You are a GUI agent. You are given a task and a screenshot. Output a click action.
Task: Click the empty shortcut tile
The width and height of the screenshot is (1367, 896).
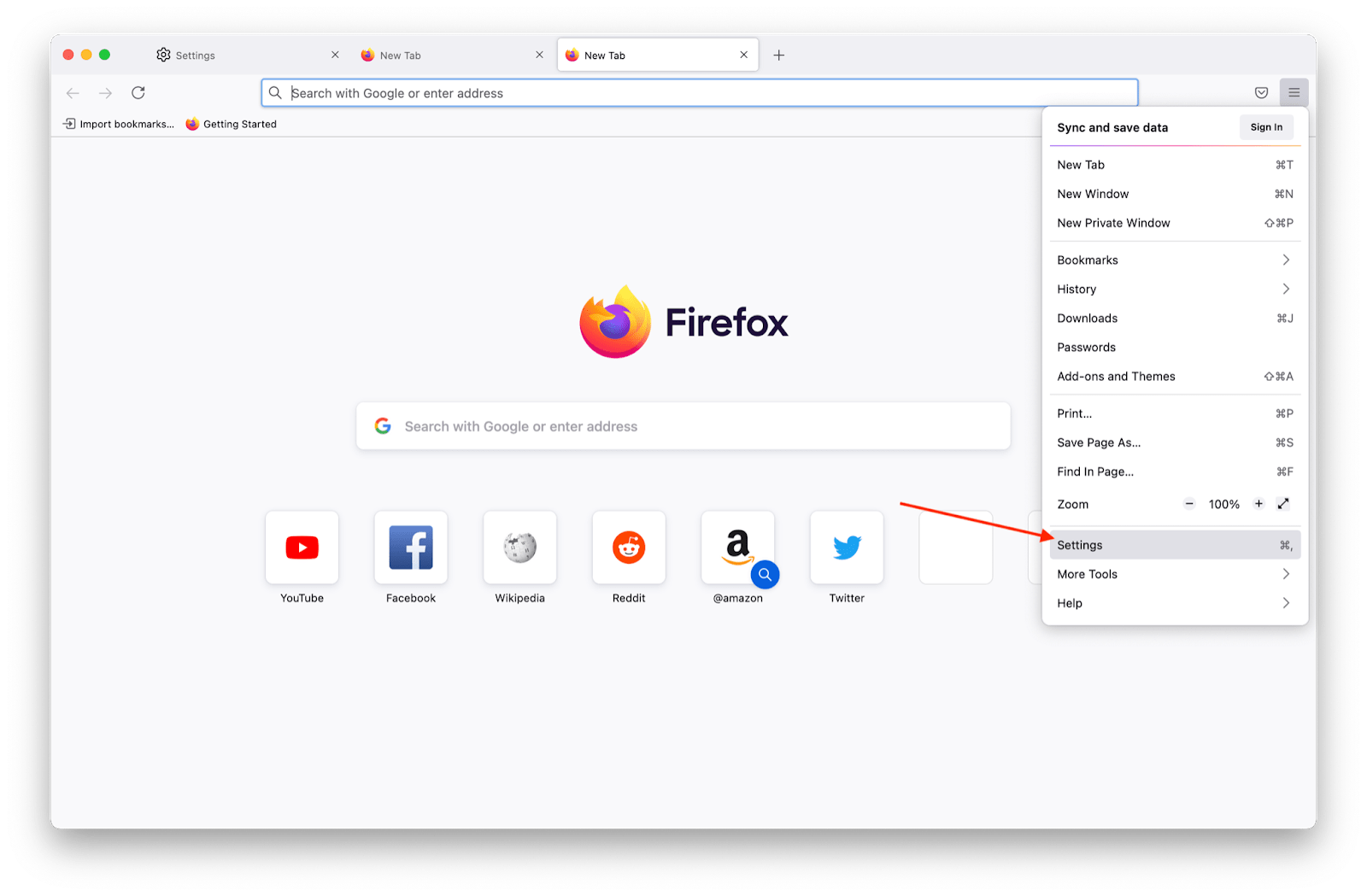[x=955, y=548]
